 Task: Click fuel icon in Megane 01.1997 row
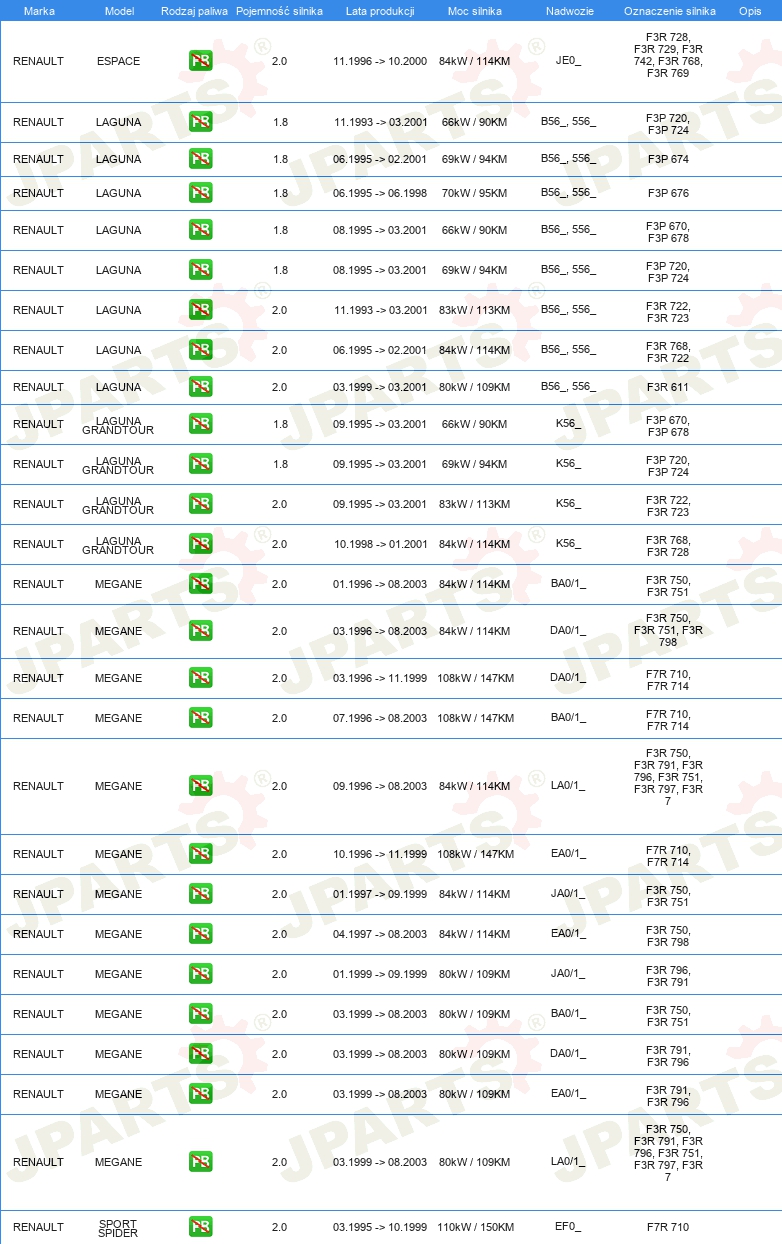coord(200,894)
